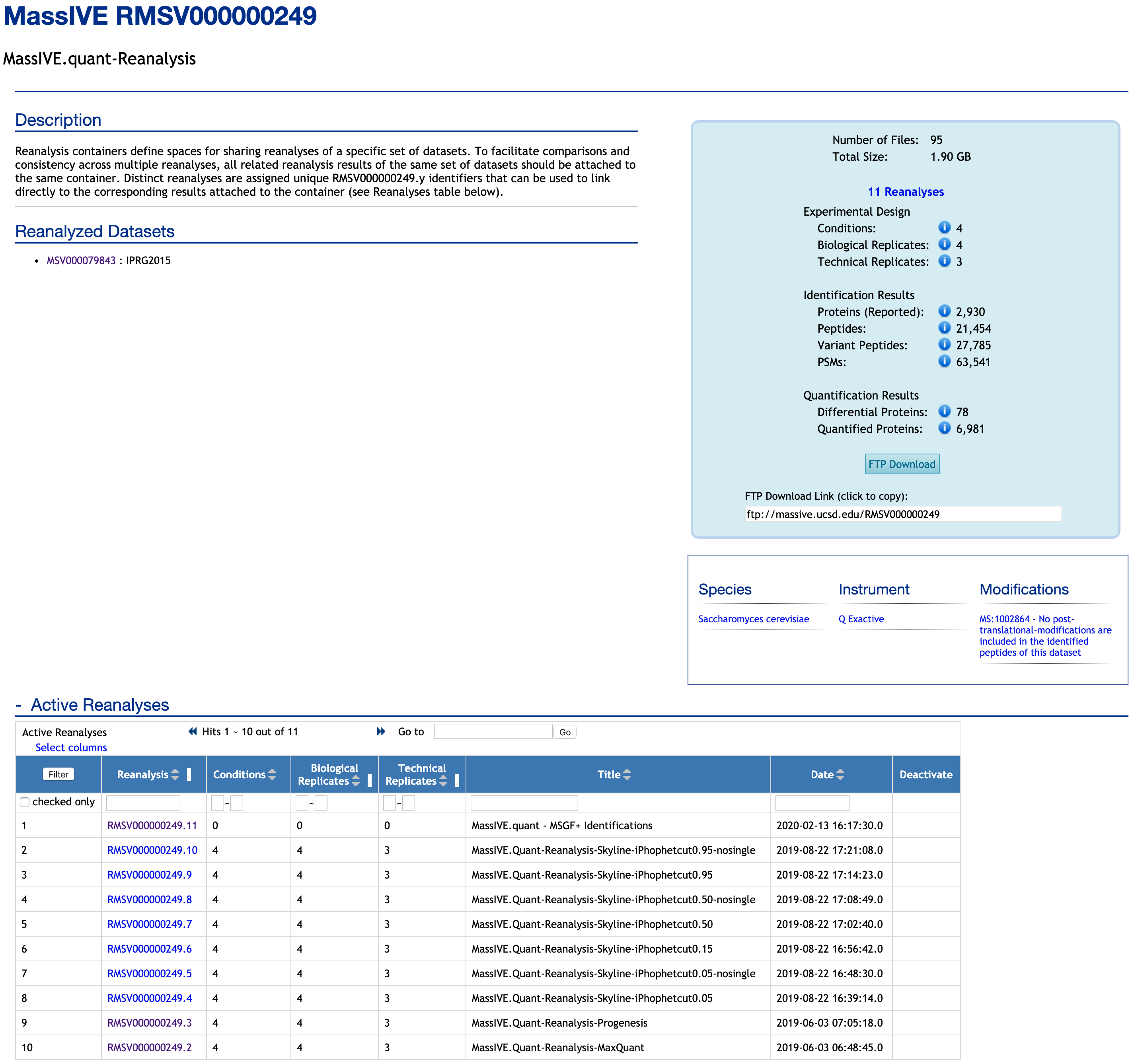Image resolution: width=1134 pixels, height=1064 pixels.
Task: Open the 11 Reanalyses link
Action: [x=905, y=192]
